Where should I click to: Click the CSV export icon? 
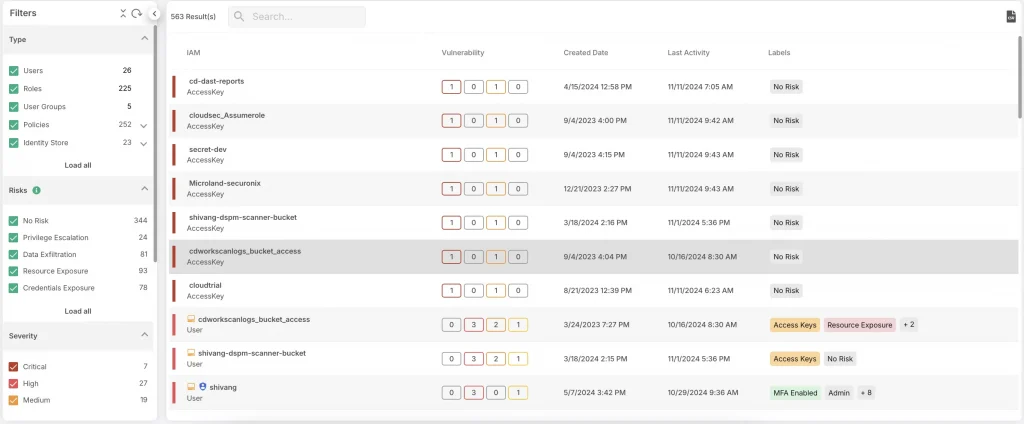[1010, 17]
